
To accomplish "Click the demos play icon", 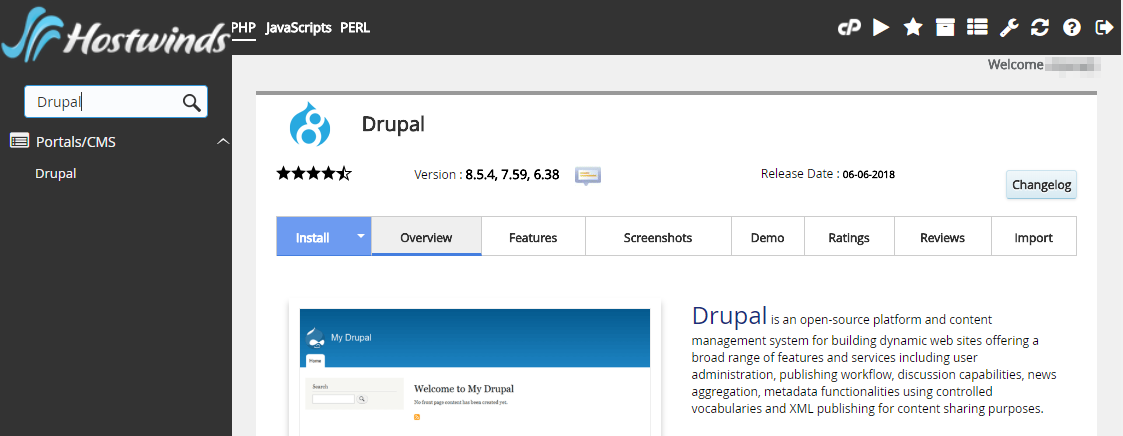I will 881,28.
